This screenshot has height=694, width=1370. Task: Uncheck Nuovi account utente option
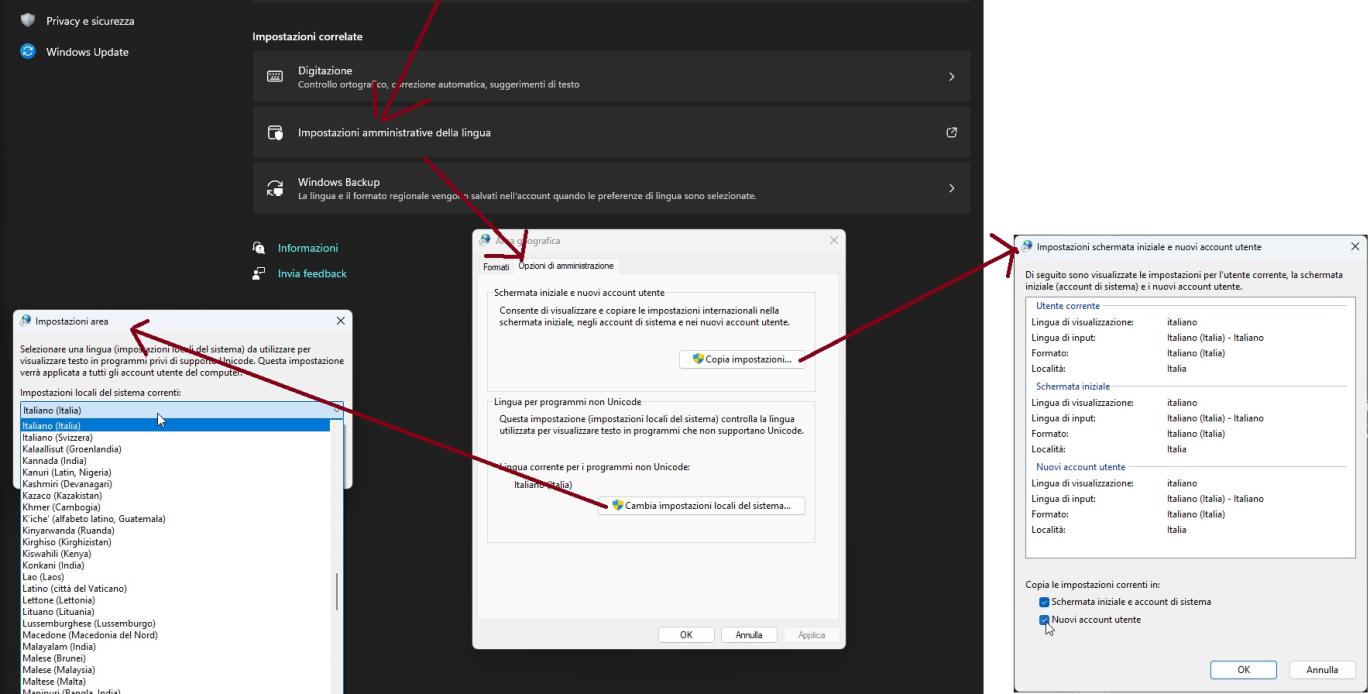pos(1044,620)
